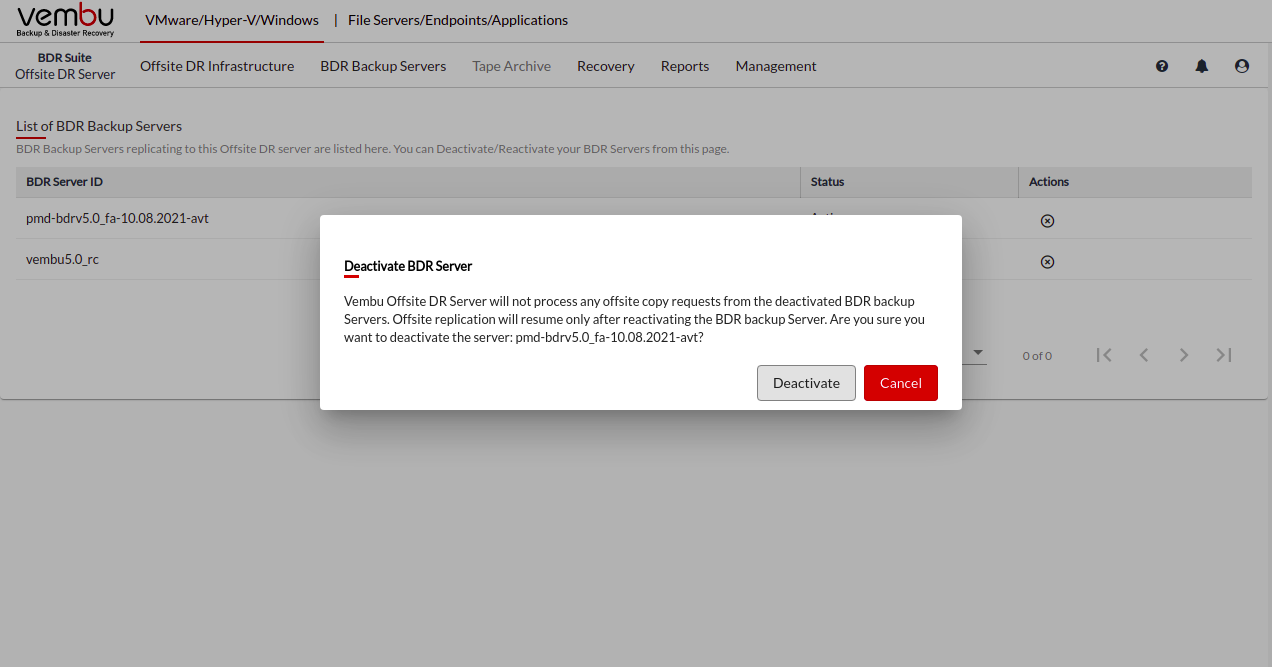Click the deactivate icon for pmd-bdrv5.0_fa-10.08.2021-avt
Screen dimensions: 1272x667
[x=1047, y=221]
